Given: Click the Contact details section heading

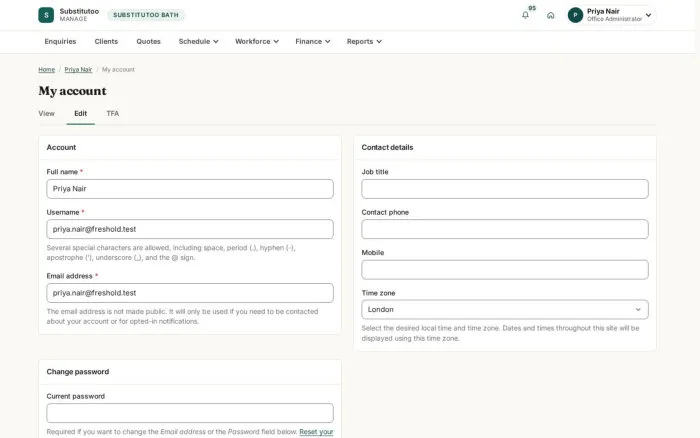Looking at the screenshot, I should click(387, 147).
